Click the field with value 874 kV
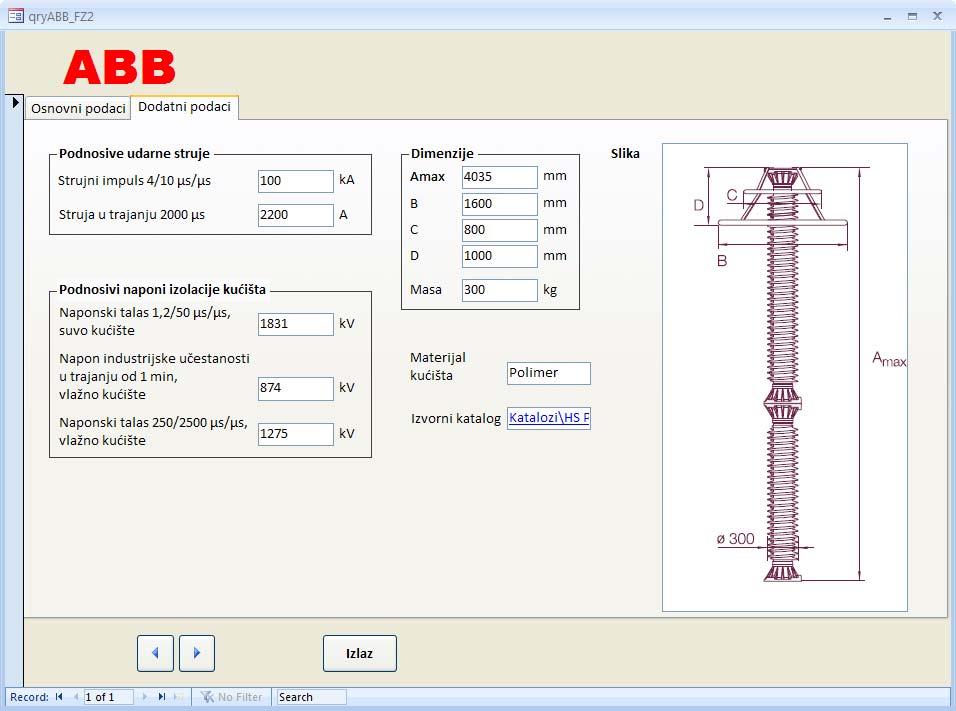 pos(296,388)
